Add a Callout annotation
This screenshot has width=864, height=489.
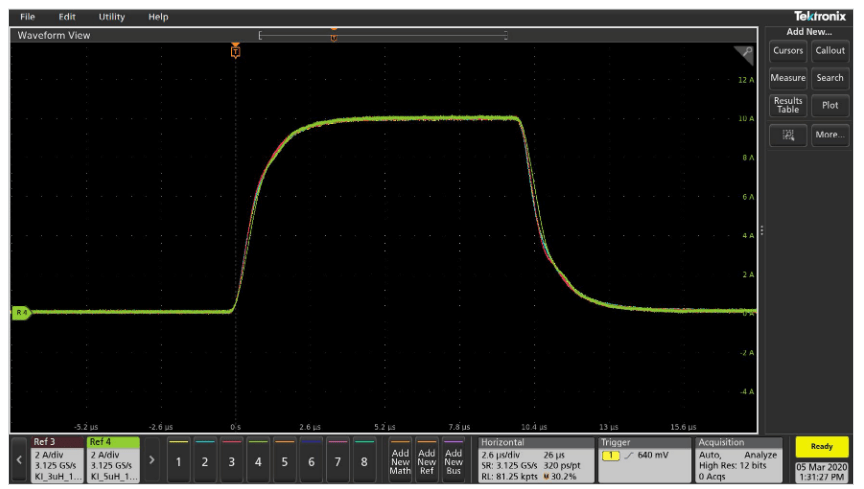[x=830, y=51]
